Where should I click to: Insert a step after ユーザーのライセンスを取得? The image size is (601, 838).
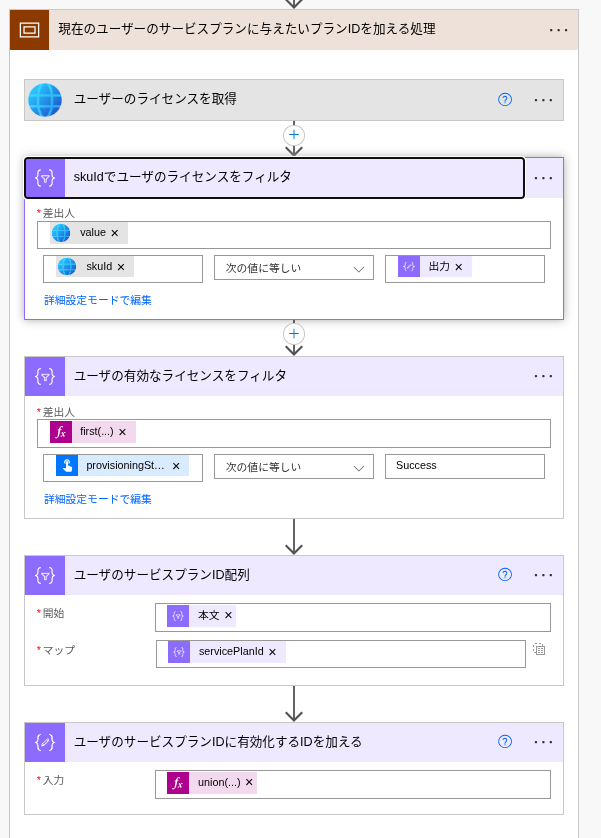294,135
